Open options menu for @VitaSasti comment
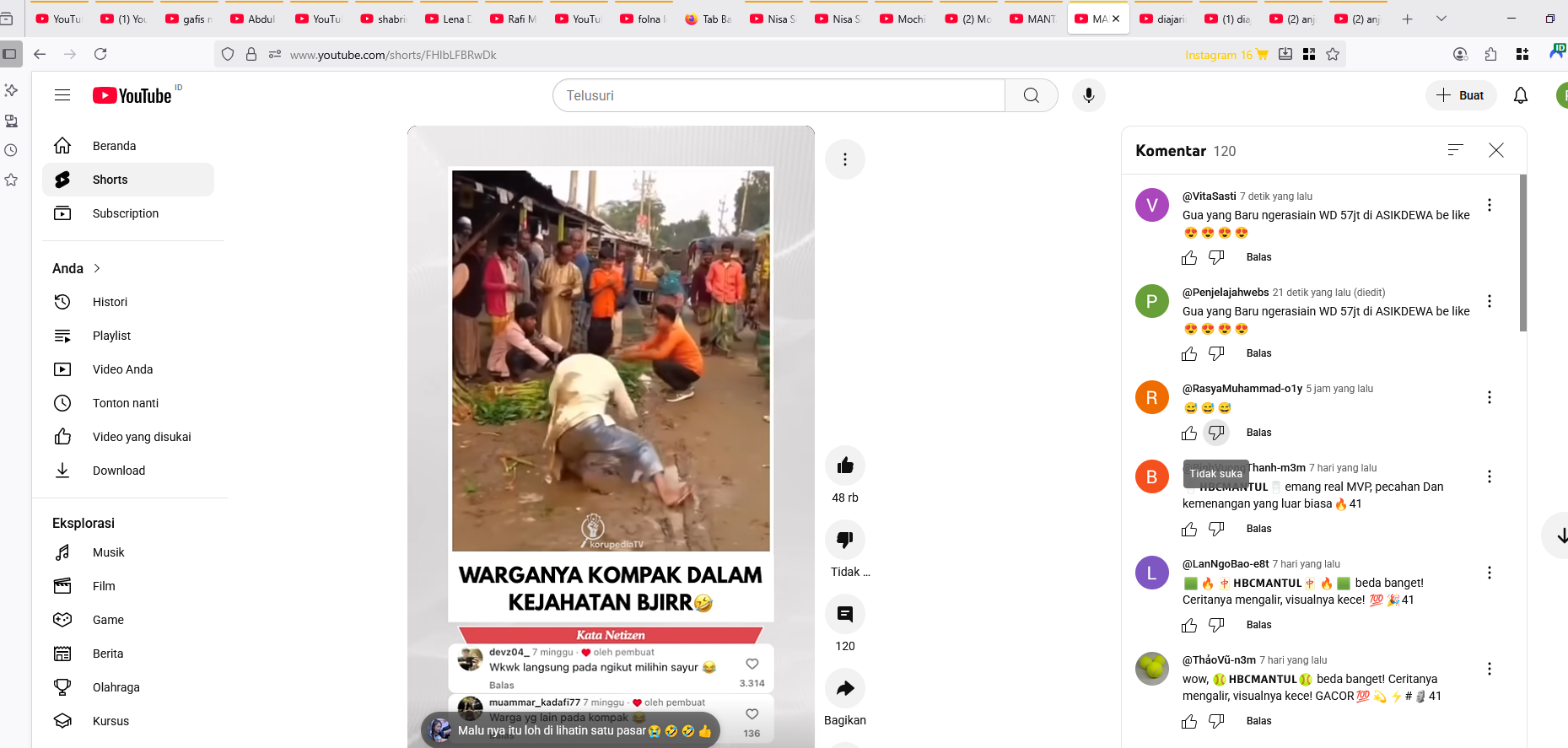 click(1490, 205)
